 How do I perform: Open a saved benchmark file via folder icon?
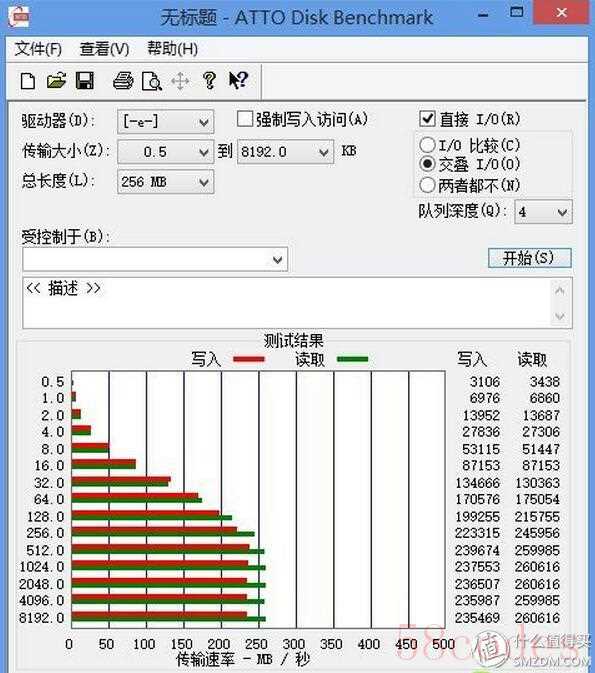56,81
